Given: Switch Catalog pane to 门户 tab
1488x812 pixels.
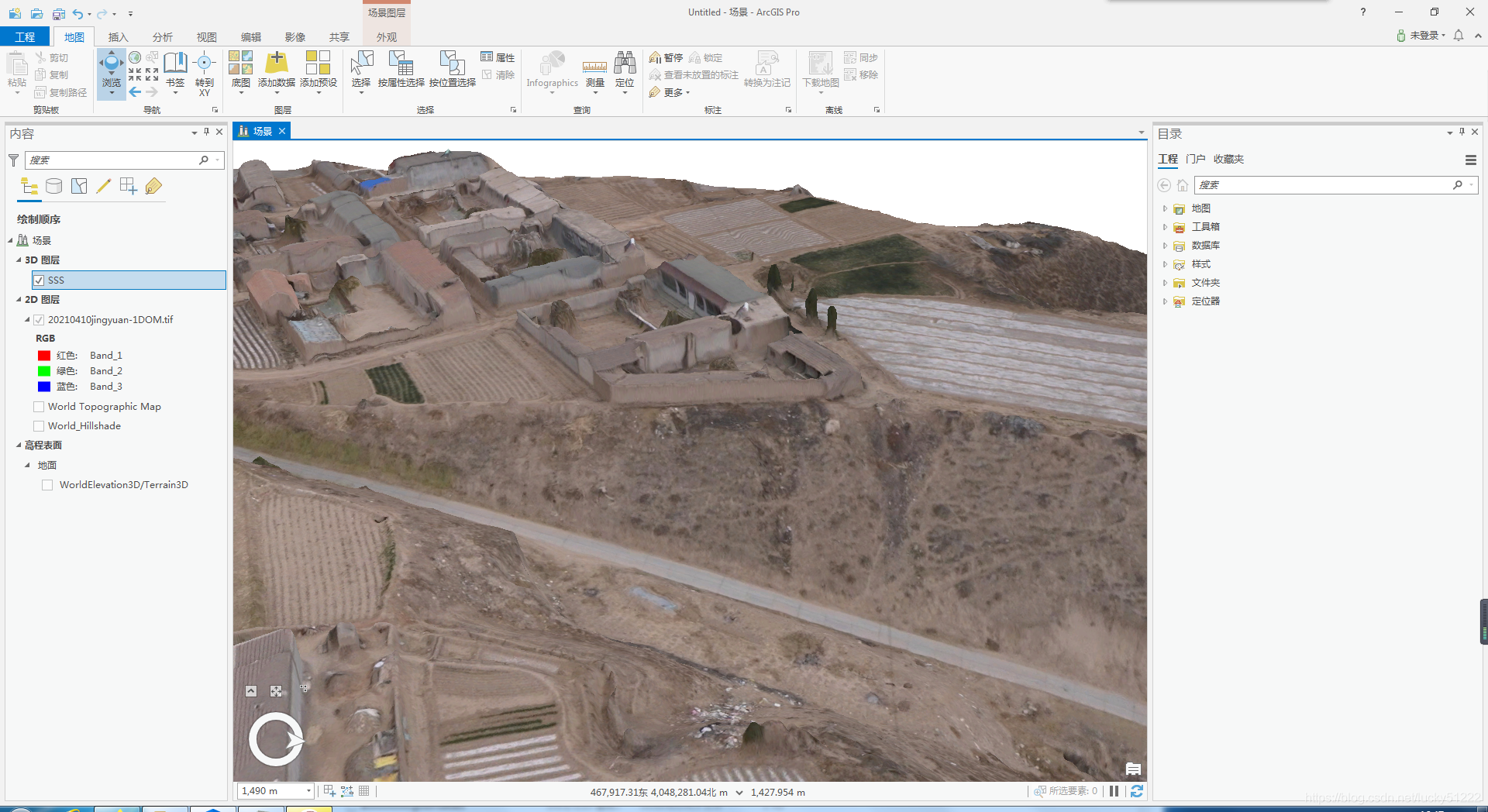Looking at the screenshot, I should pyautogui.click(x=1196, y=159).
